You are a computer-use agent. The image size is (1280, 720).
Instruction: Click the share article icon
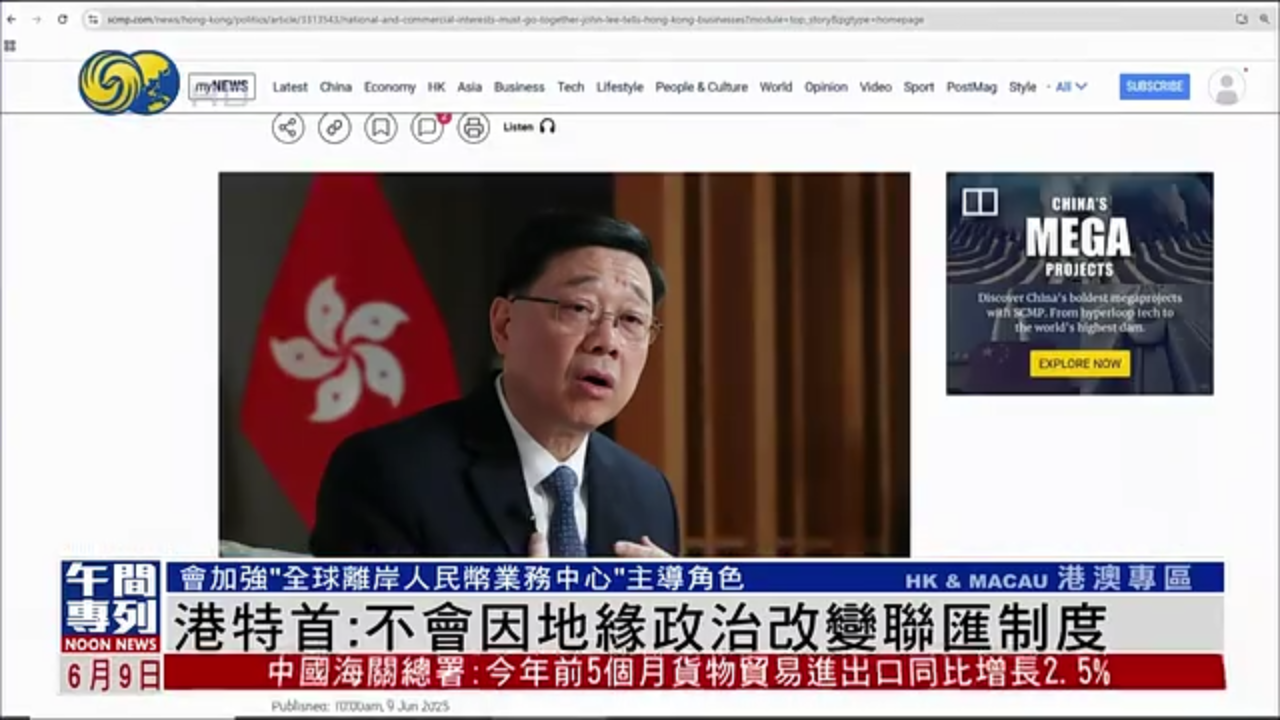pyautogui.click(x=288, y=127)
